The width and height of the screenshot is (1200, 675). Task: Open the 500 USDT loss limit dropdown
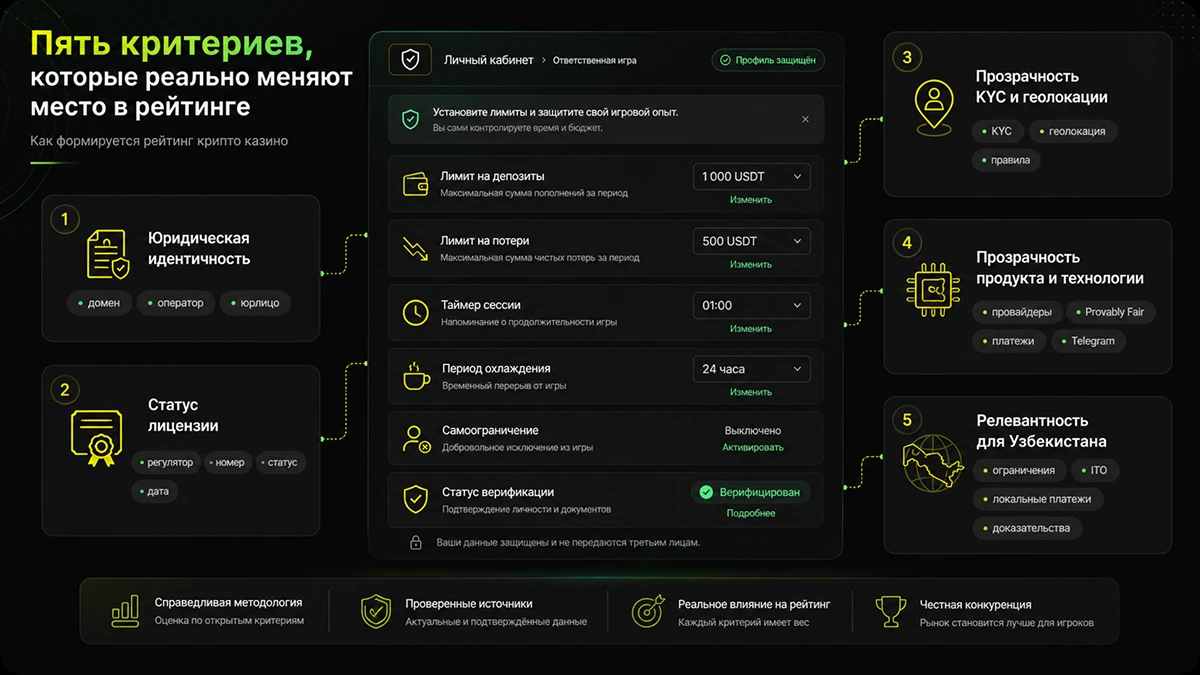[751, 241]
